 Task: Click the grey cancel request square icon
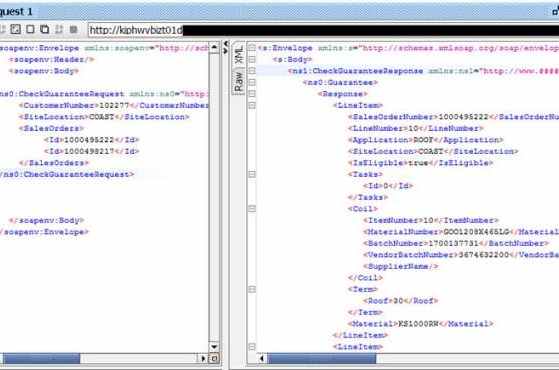[73, 29]
